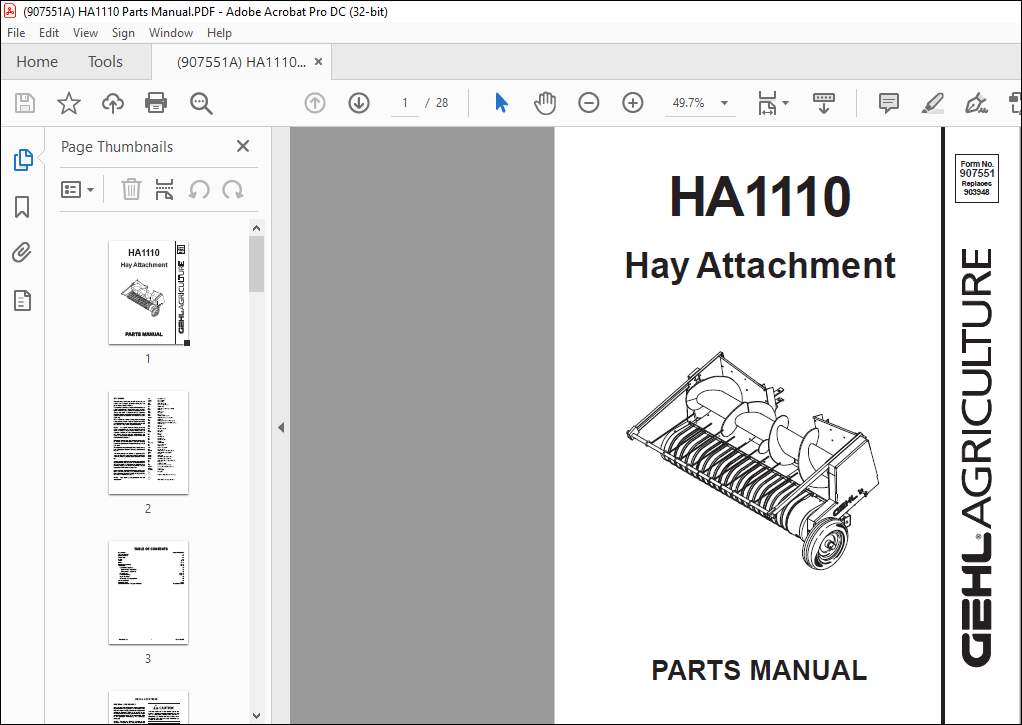Go to previous page arrow

tap(315, 103)
